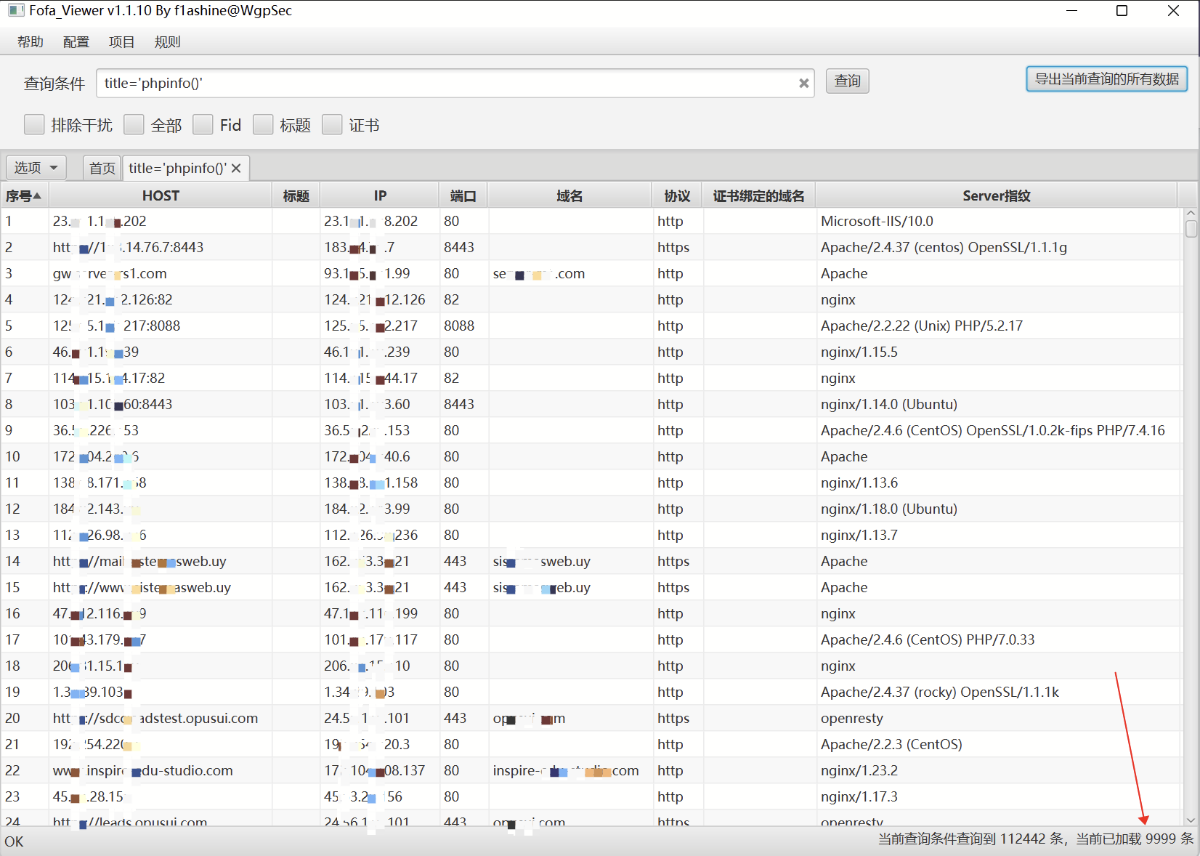Open the 帮助 menu
The width and height of the screenshot is (1200, 856).
click(30, 42)
